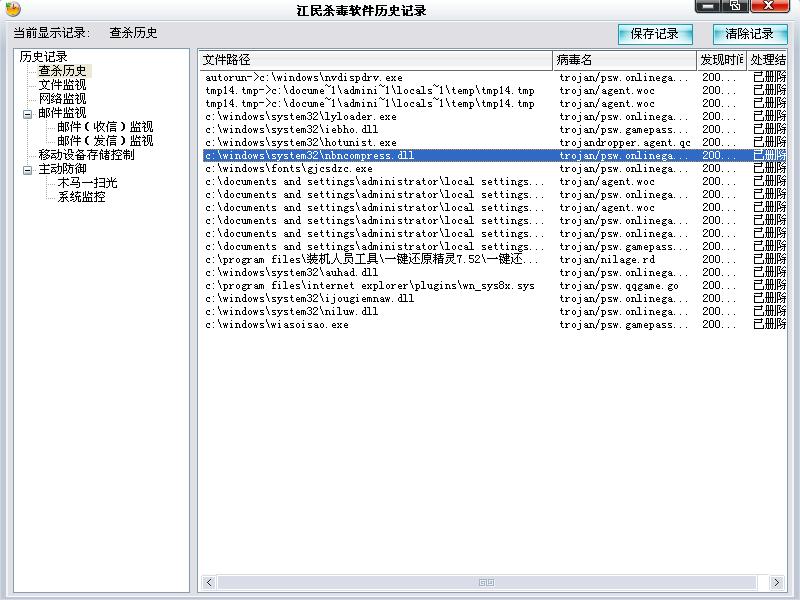
Task: Select 文件监视 tree item
Action: click(63, 85)
